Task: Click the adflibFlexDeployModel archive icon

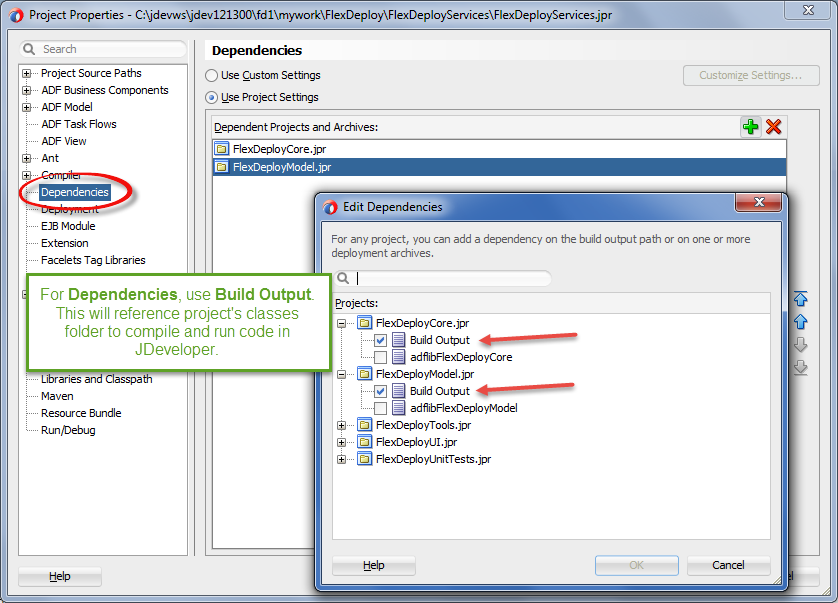Action: 398,408
